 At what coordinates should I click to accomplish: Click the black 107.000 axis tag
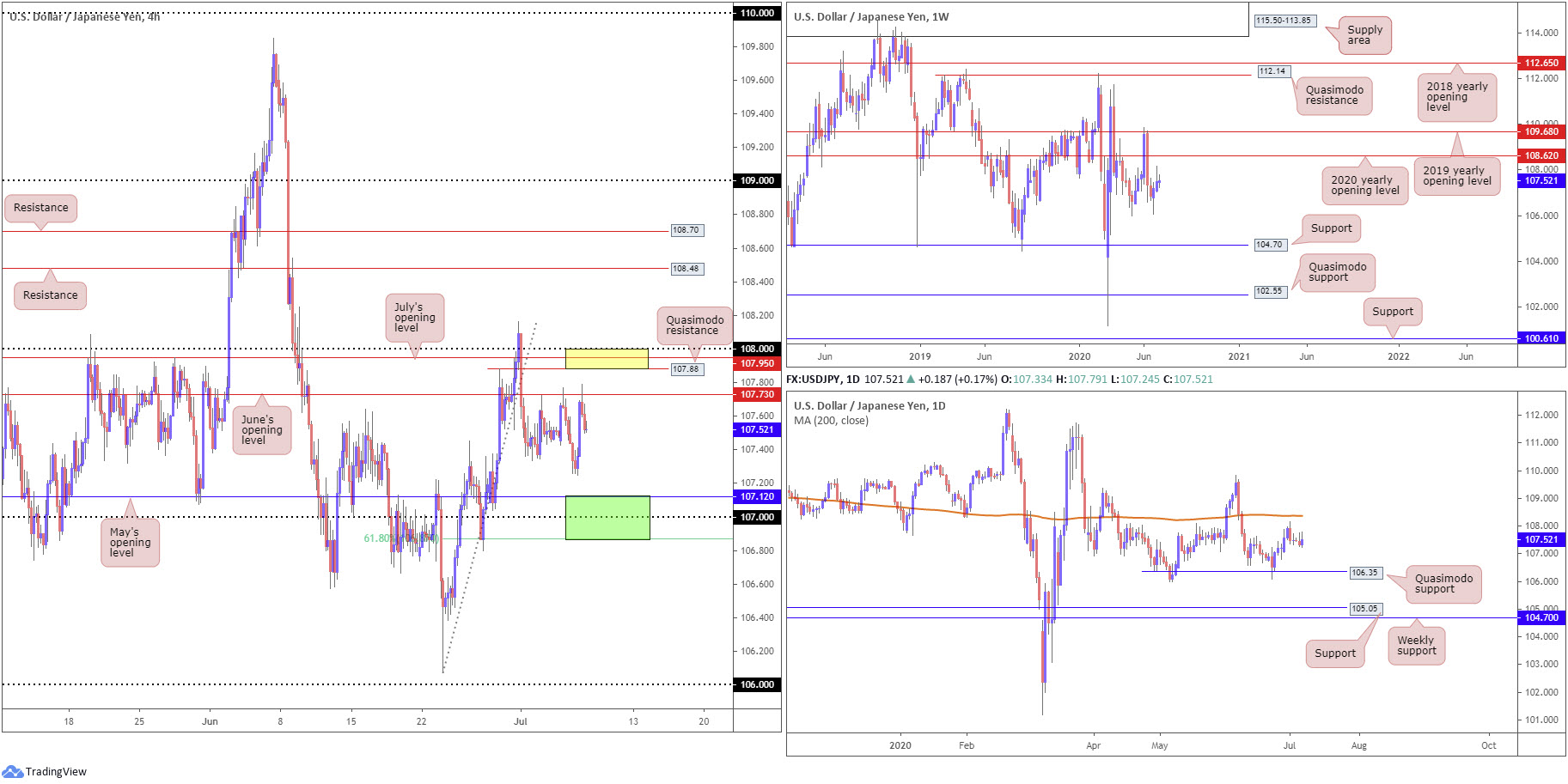[x=757, y=517]
